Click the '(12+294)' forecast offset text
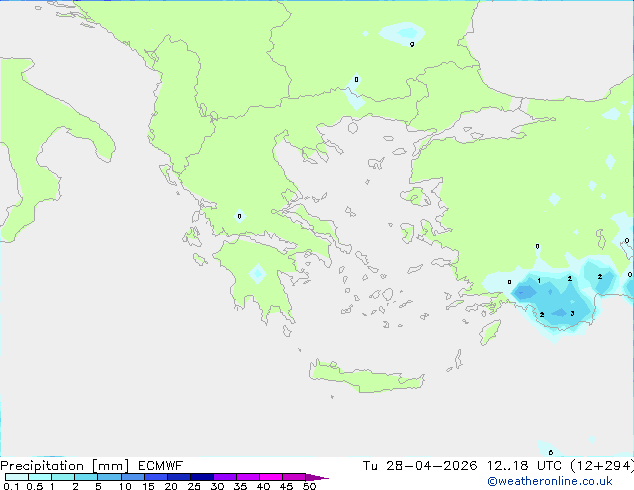 point(602,466)
